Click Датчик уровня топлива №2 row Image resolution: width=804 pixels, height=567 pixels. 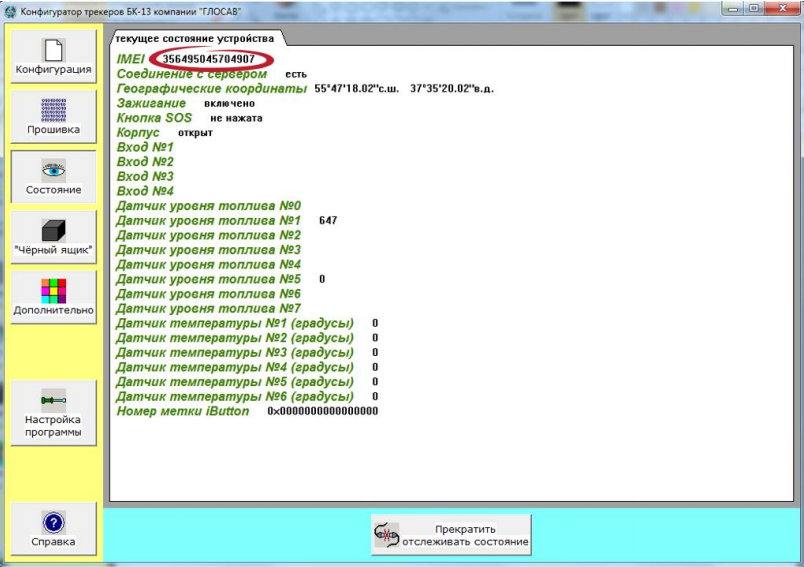pos(208,235)
